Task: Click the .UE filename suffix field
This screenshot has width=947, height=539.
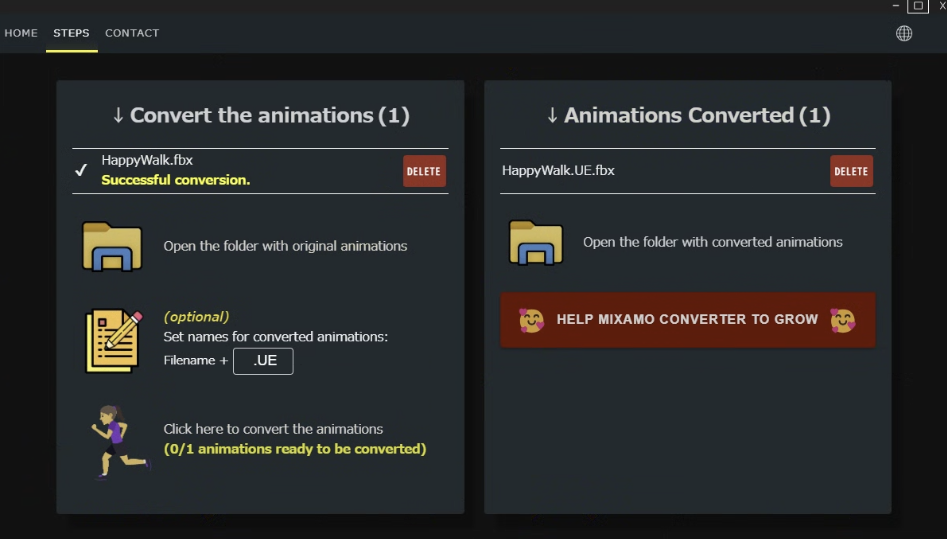Action: [x=263, y=361]
